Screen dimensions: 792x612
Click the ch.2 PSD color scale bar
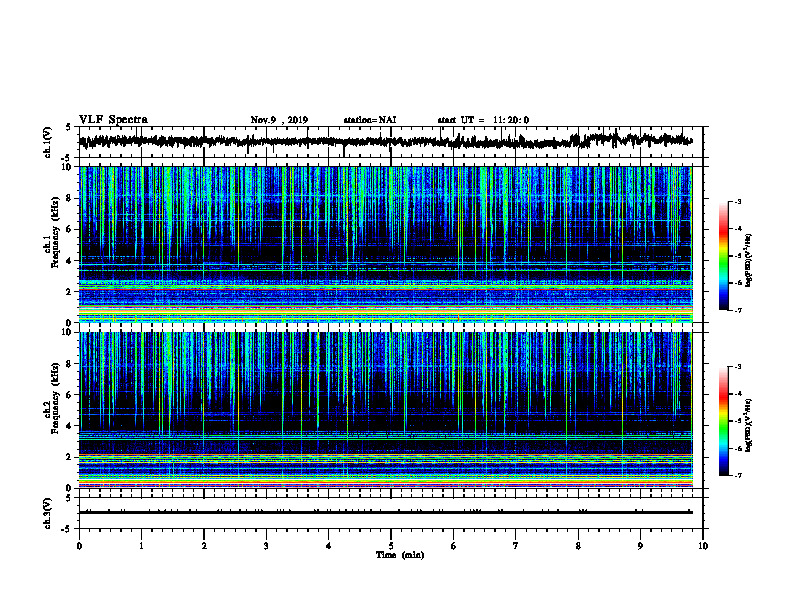(723, 421)
